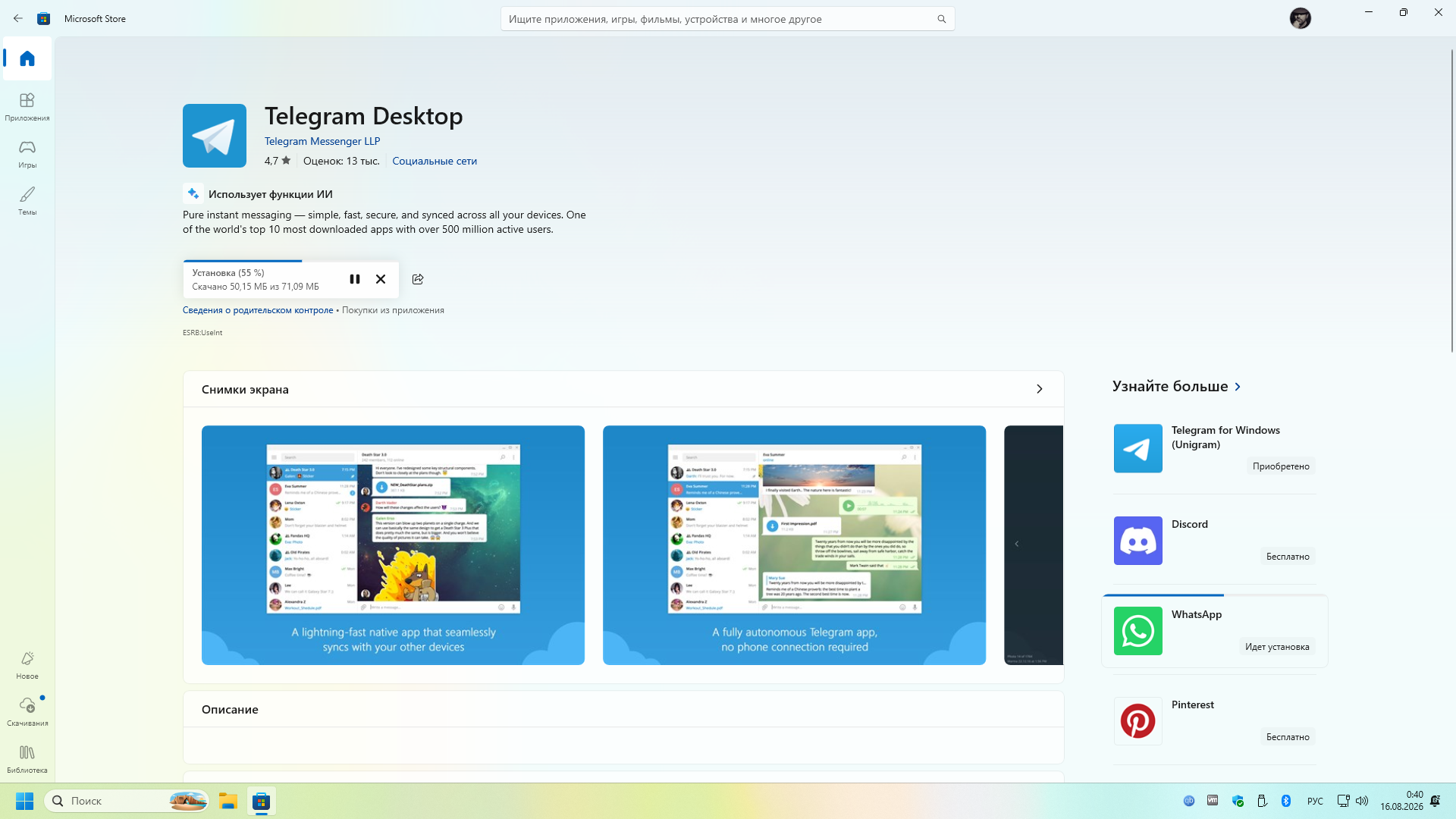Image resolution: width=1456 pixels, height=819 pixels.
Task: Click the WhatsApp app icon
Action: pyautogui.click(x=1137, y=631)
